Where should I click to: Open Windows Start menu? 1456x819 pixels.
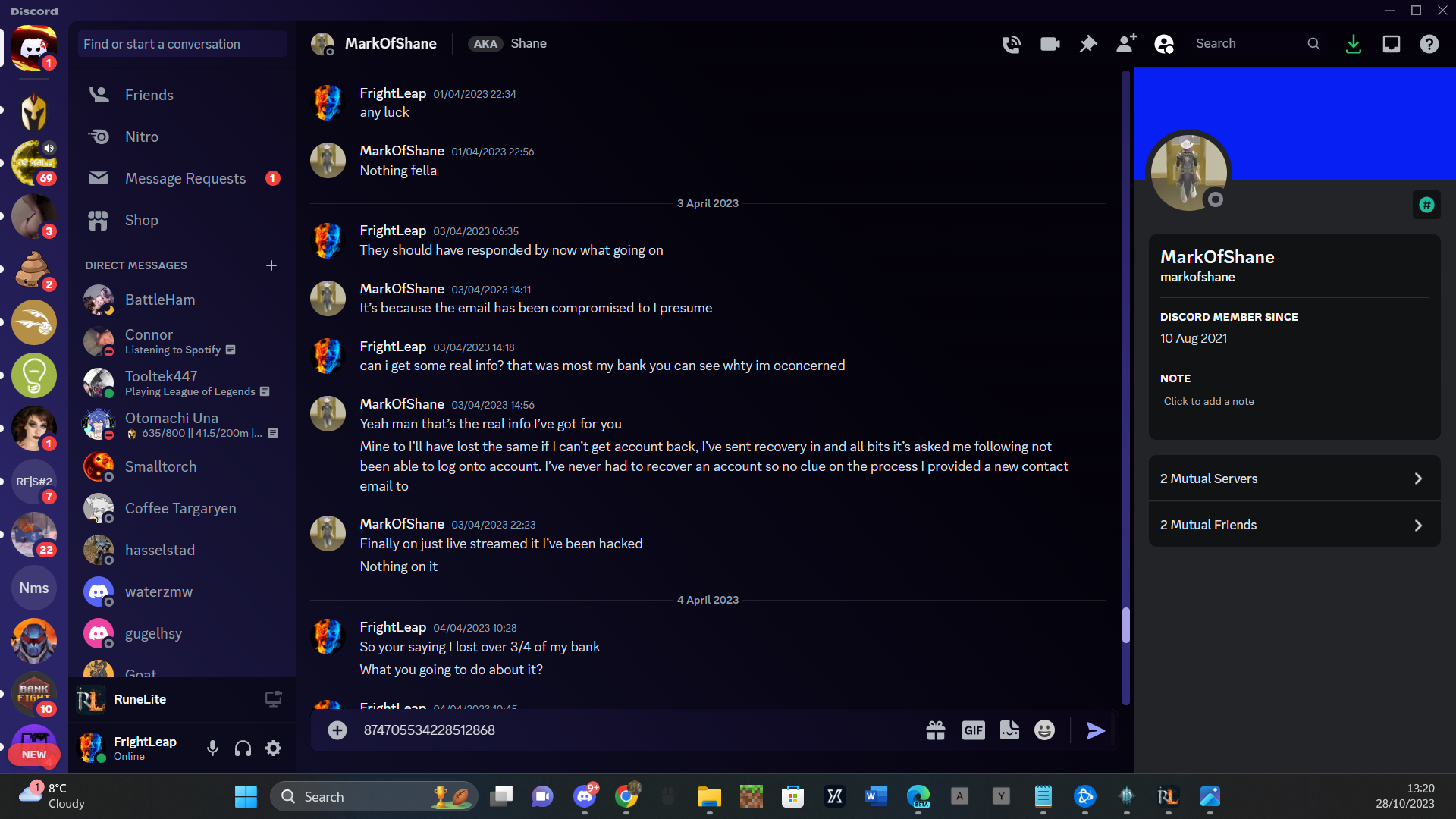pos(246,796)
